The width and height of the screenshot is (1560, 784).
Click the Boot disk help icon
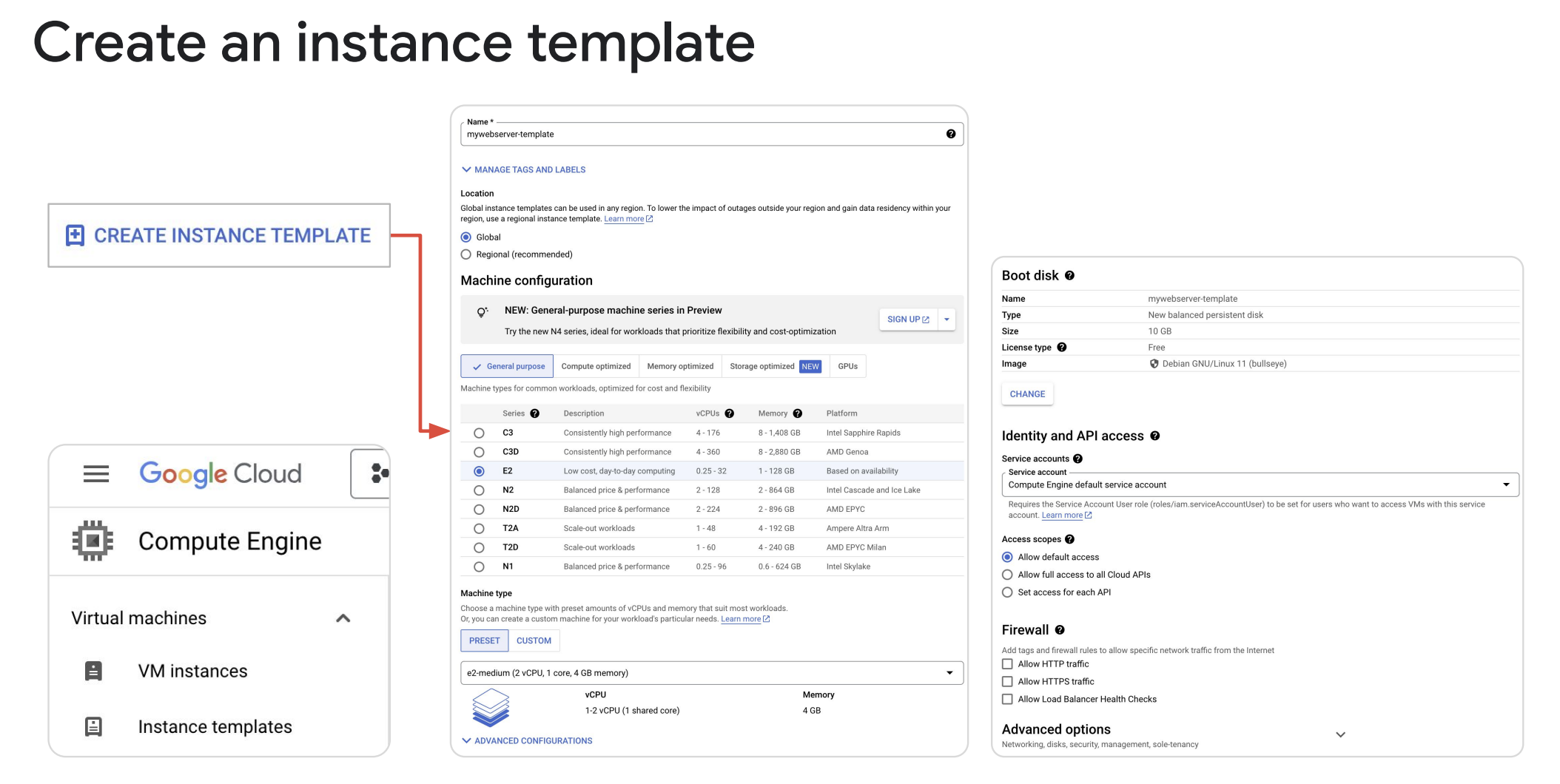click(1069, 276)
